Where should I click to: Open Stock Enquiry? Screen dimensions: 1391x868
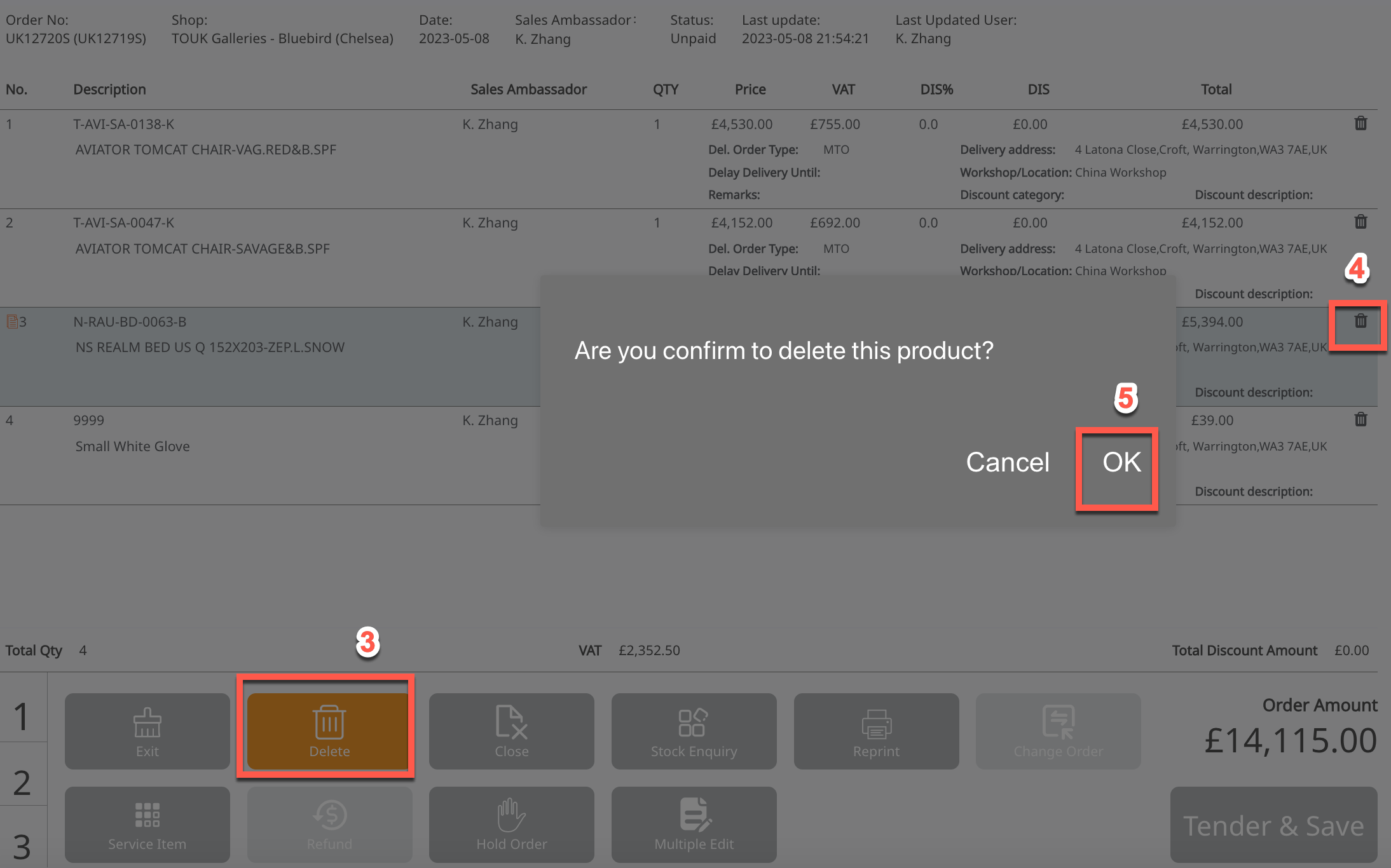point(694,731)
